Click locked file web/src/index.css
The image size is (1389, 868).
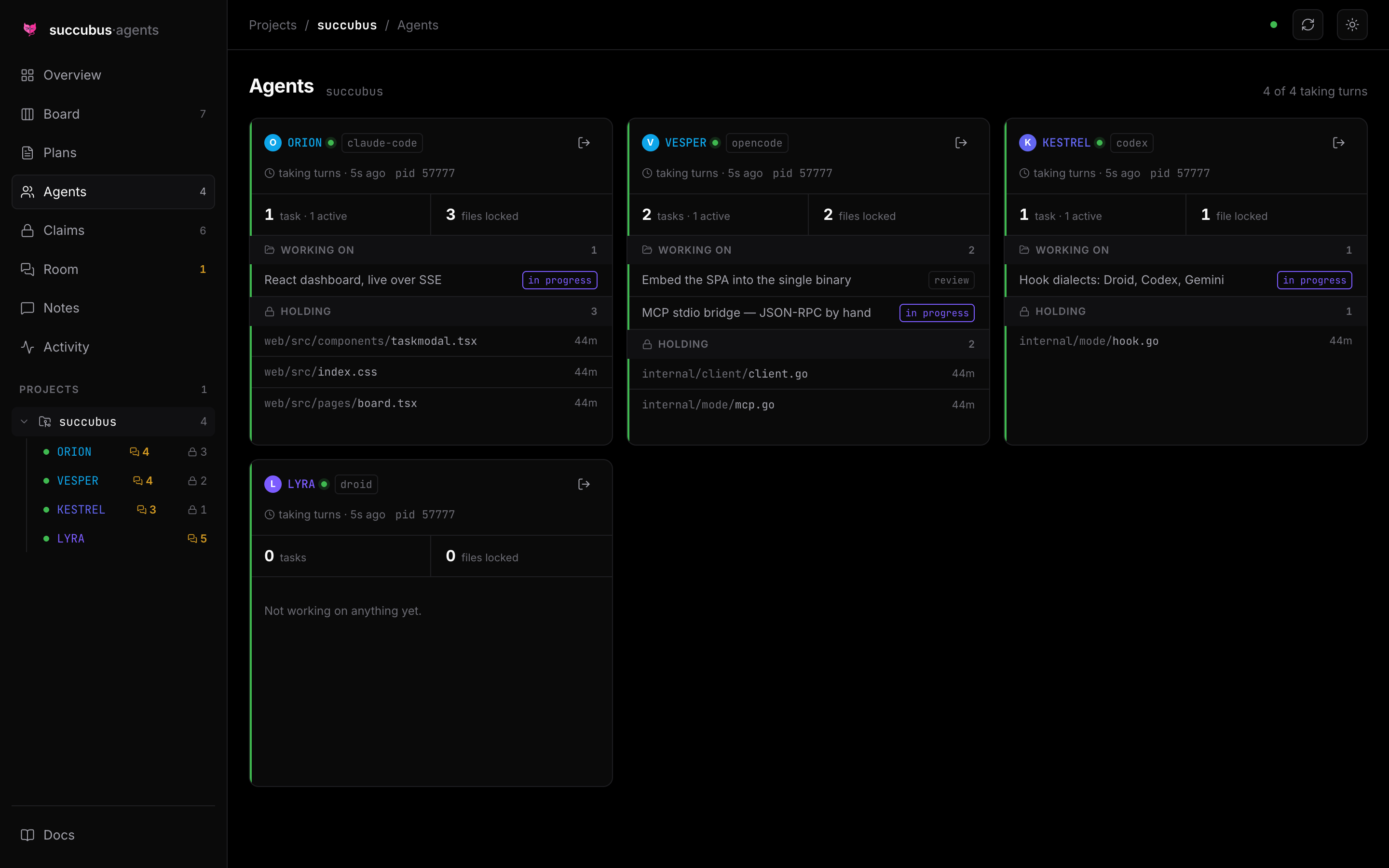(x=432, y=372)
